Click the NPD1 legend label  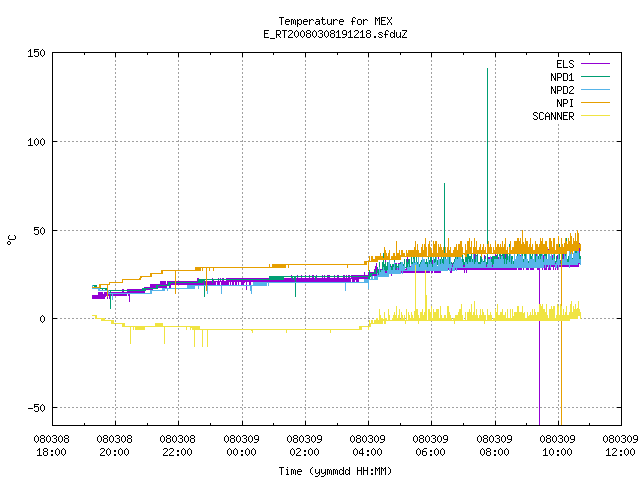click(x=562, y=77)
